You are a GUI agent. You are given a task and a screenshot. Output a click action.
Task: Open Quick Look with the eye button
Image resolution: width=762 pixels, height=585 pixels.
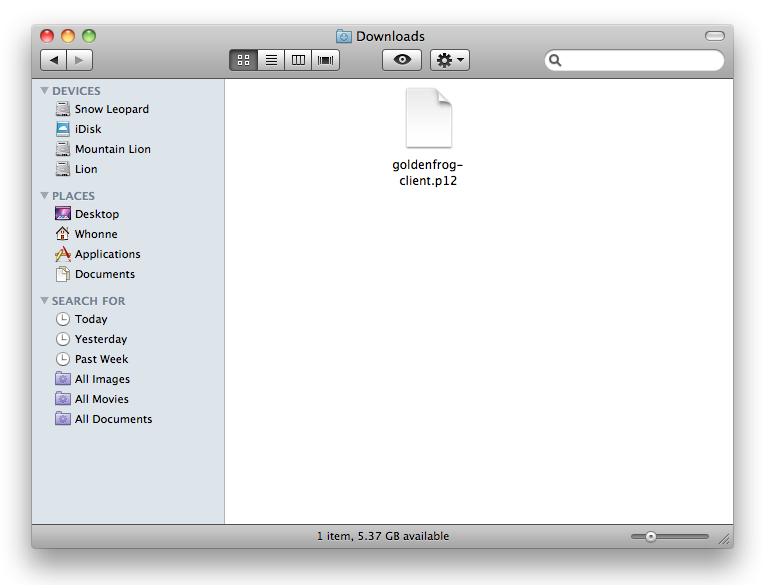402,60
